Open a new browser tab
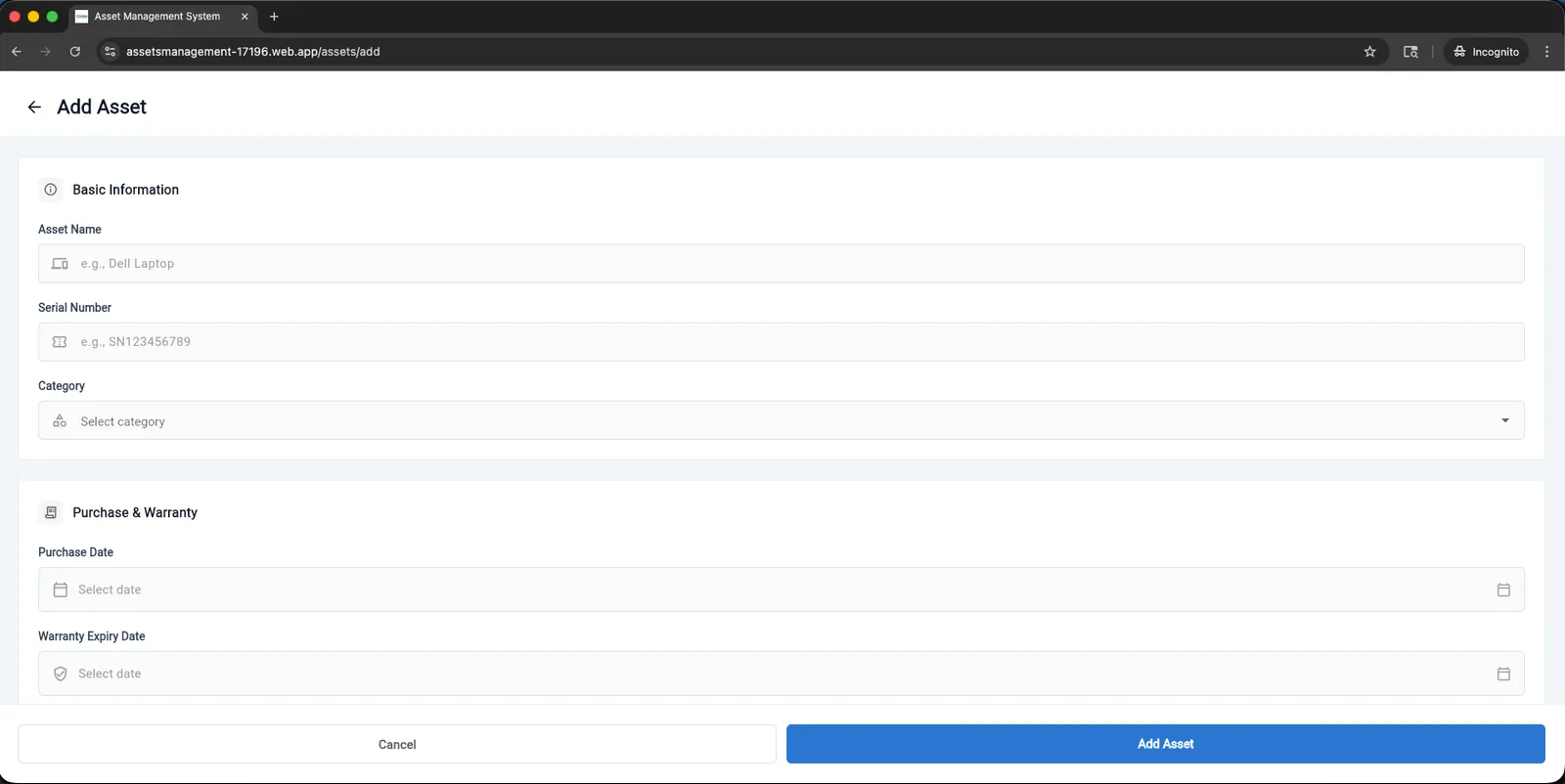This screenshot has height=784, width=1565. click(x=274, y=17)
